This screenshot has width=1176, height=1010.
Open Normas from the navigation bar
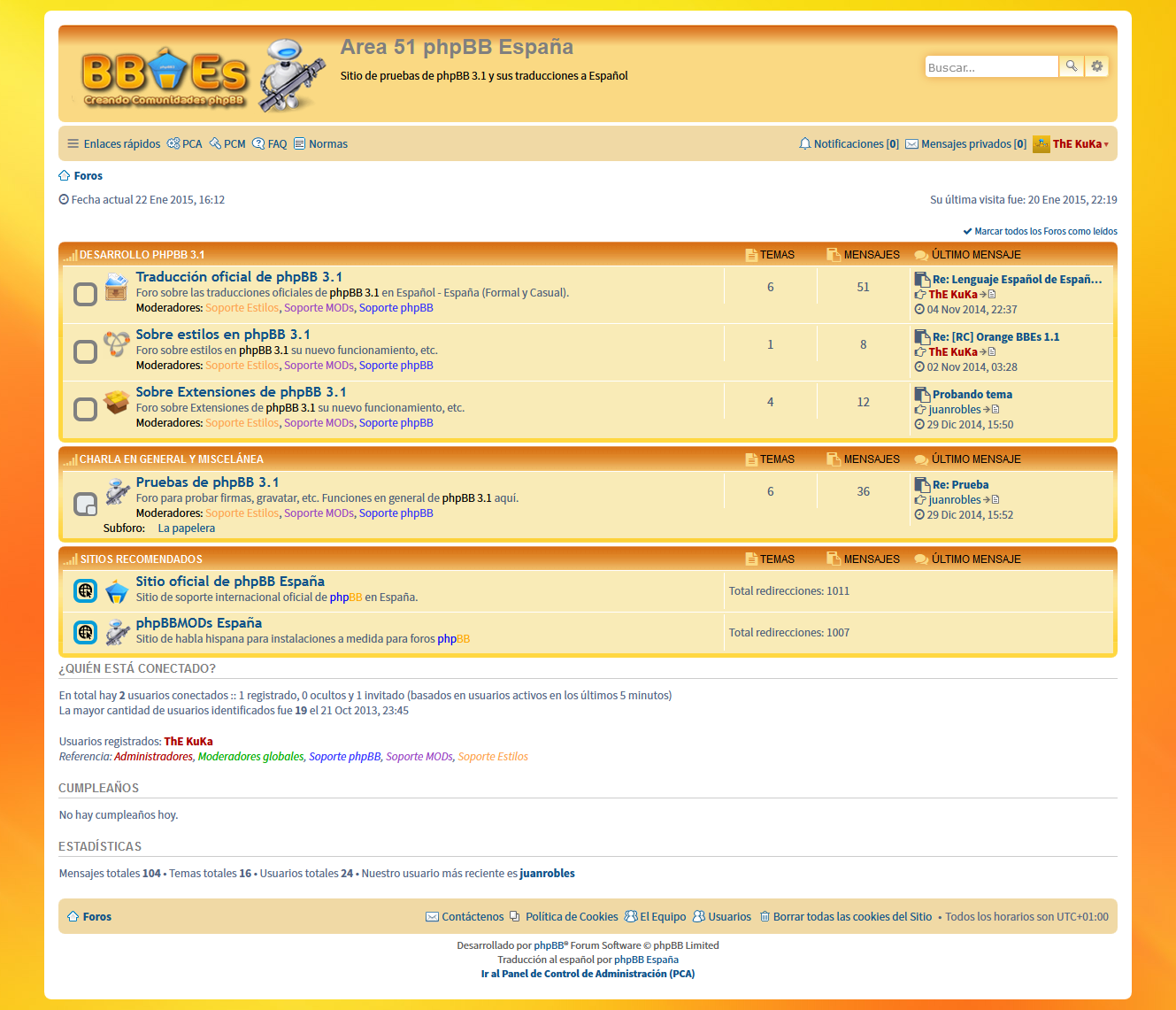328,143
